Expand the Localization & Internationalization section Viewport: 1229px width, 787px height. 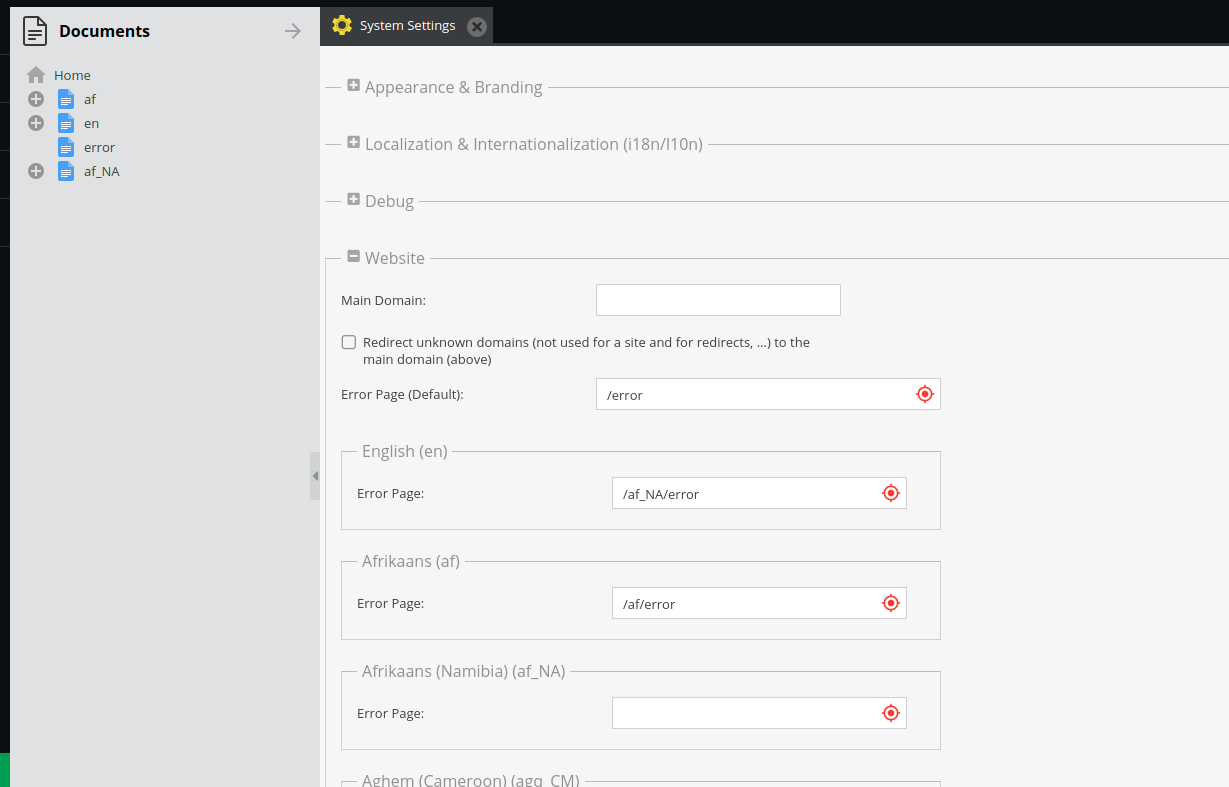click(x=353, y=143)
